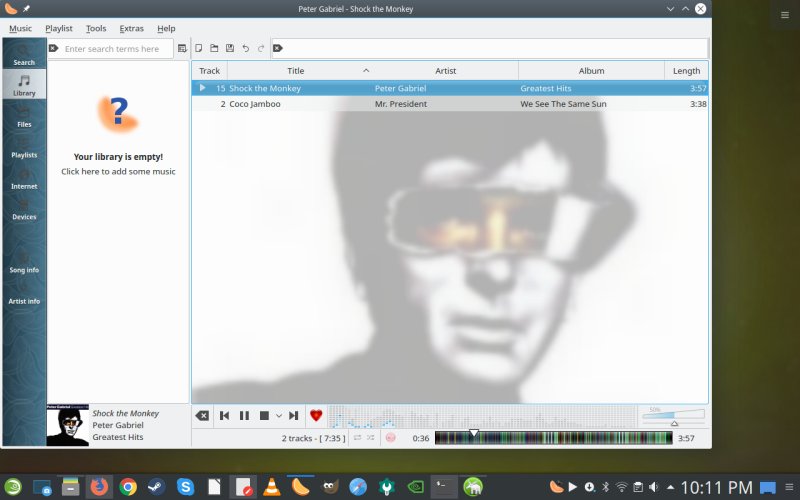Open stop button dropdown arrow
This screenshot has width=800, height=500.
(x=279, y=416)
